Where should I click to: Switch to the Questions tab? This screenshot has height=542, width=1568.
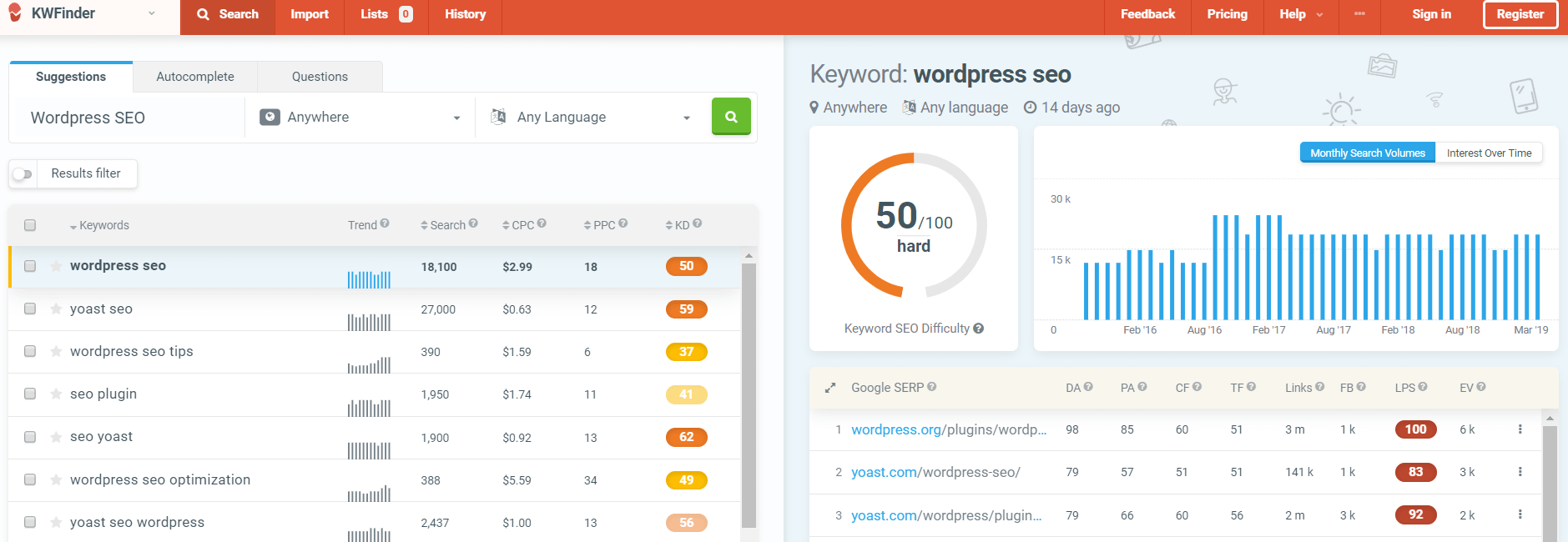(320, 77)
